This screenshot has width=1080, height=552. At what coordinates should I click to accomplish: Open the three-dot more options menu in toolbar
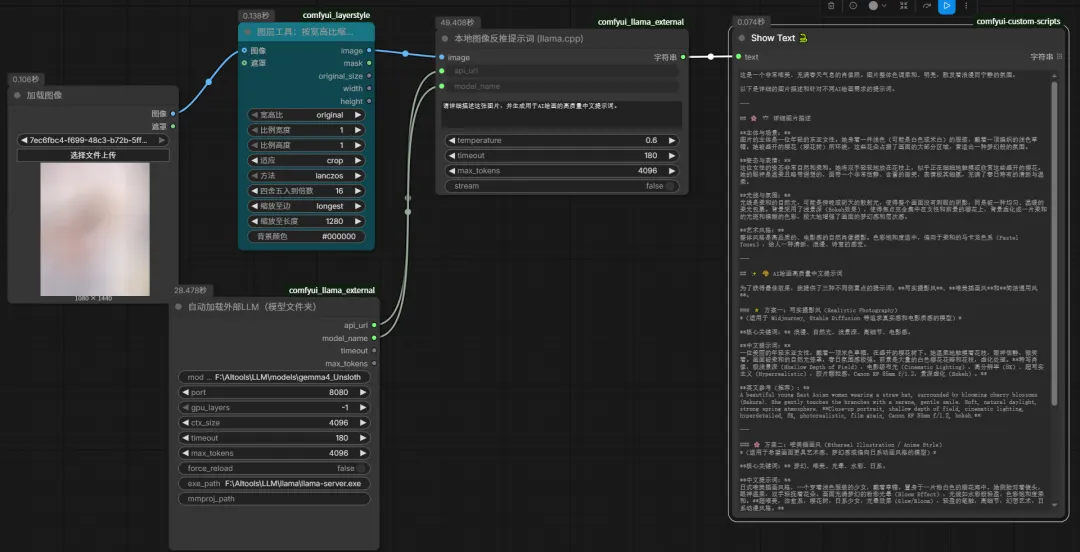point(966,6)
